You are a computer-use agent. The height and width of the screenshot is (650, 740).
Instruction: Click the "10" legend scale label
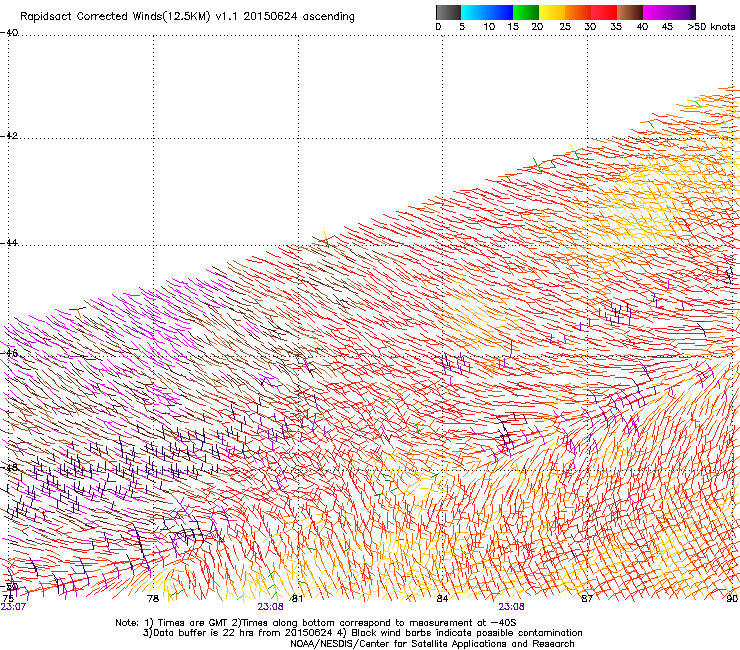(489, 27)
